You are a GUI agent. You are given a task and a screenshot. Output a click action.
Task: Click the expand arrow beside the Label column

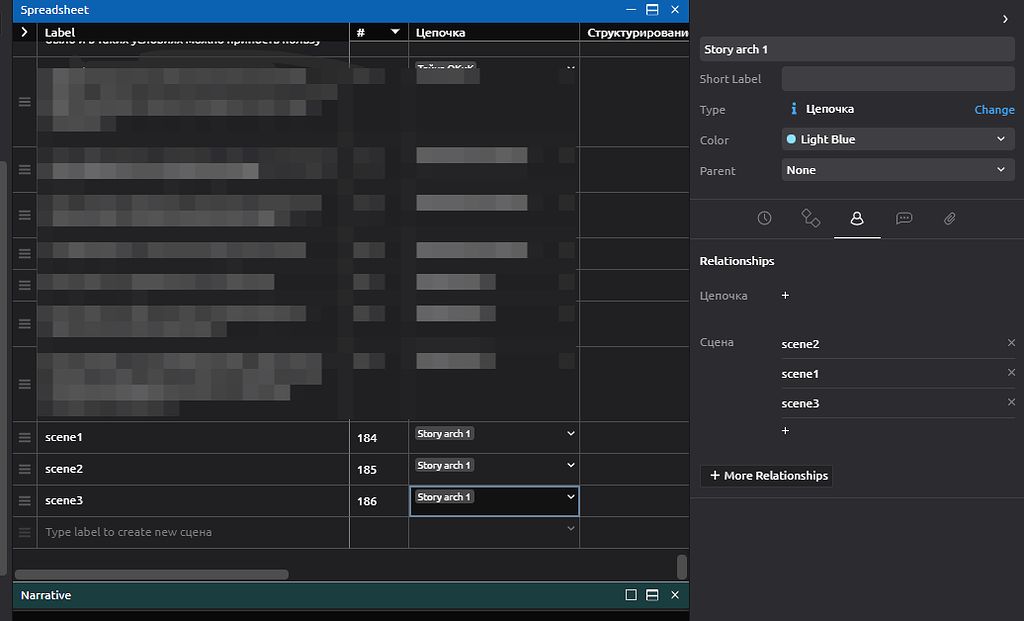22,31
